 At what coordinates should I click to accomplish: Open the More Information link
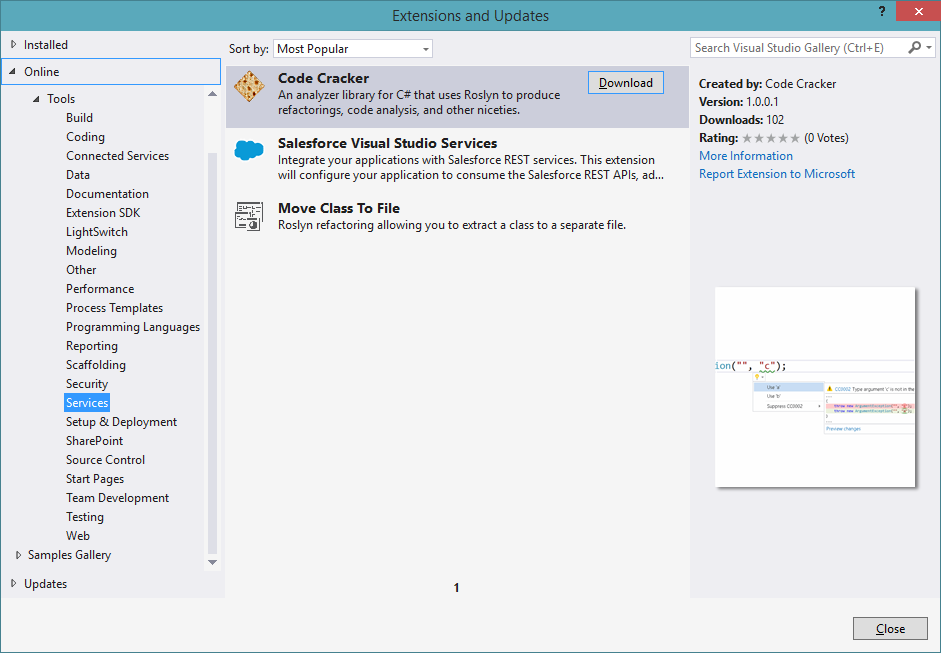pyautogui.click(x=745, y=156)
